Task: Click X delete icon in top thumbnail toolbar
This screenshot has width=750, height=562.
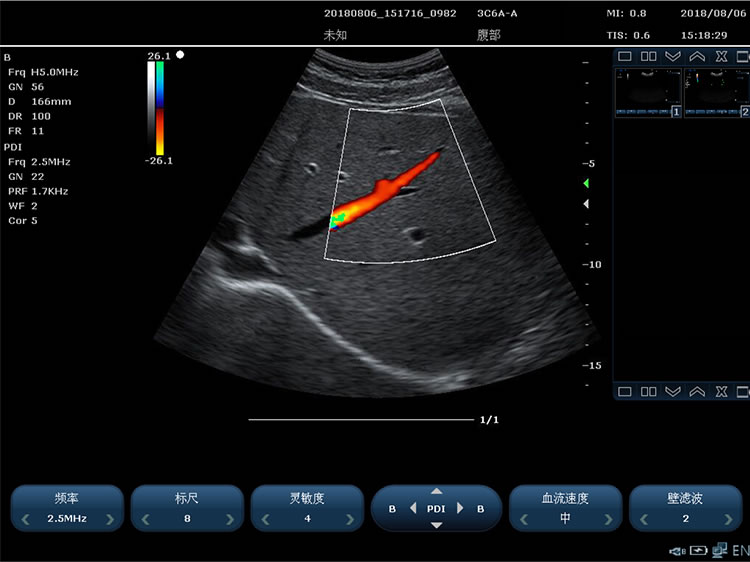Action: coord(721,57)
